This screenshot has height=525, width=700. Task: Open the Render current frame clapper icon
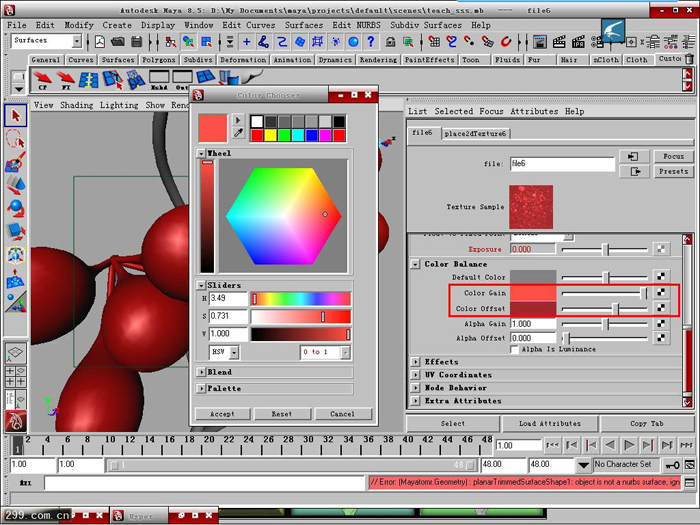[559, 42]
